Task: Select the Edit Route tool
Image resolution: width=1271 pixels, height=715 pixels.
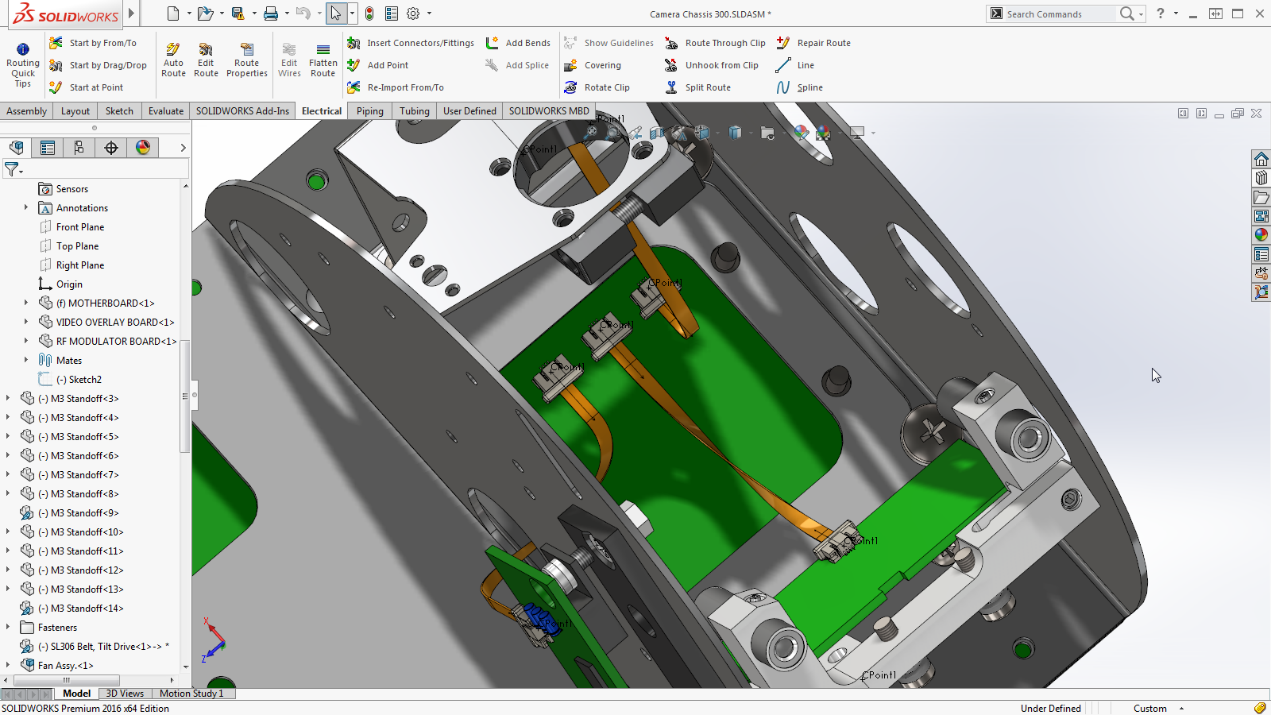Action: (x=206, y=59)
